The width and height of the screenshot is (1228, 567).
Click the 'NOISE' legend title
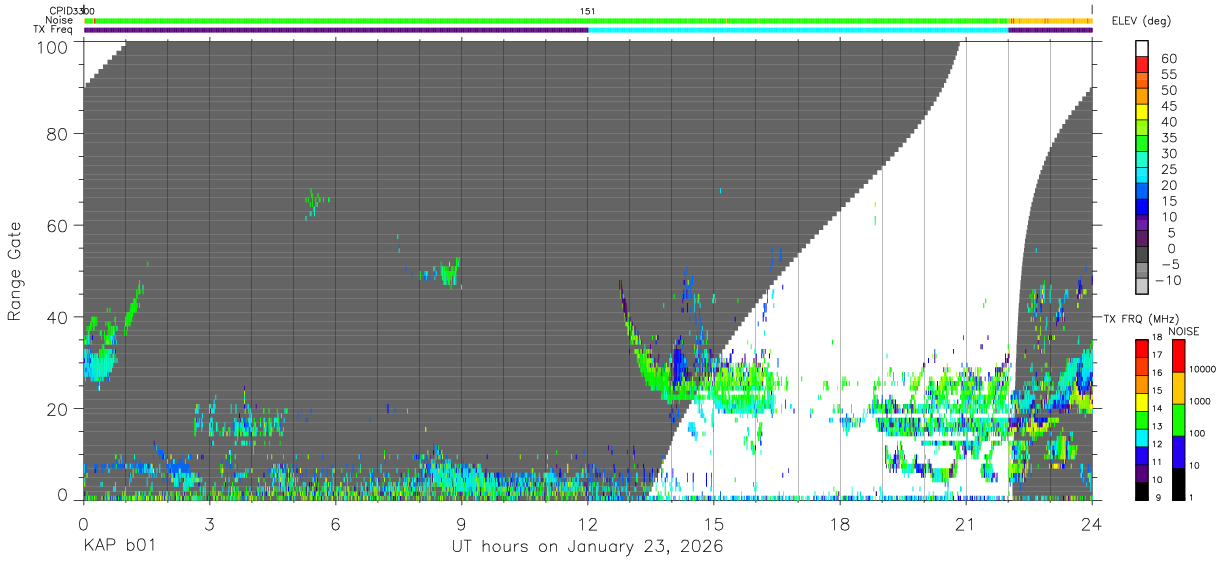coord(1183,331)
